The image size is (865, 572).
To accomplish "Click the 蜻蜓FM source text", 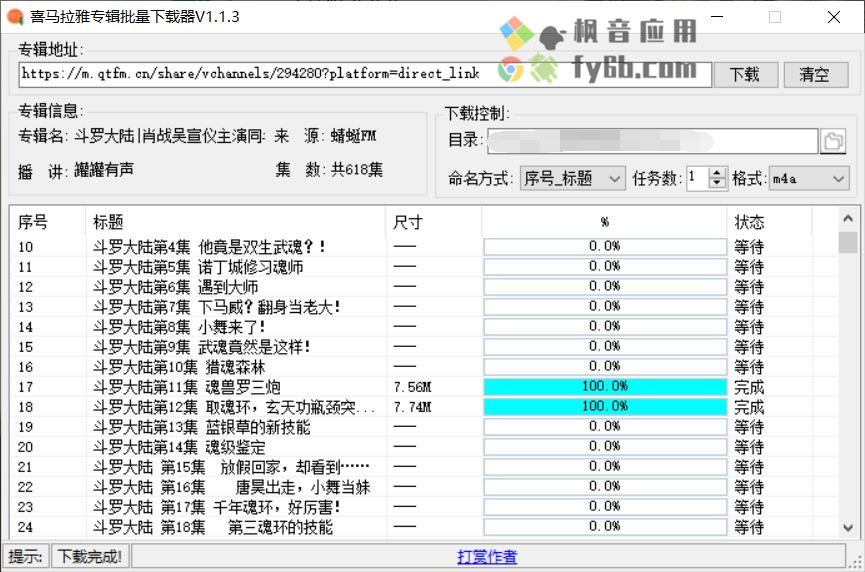I will pos(354,136).
